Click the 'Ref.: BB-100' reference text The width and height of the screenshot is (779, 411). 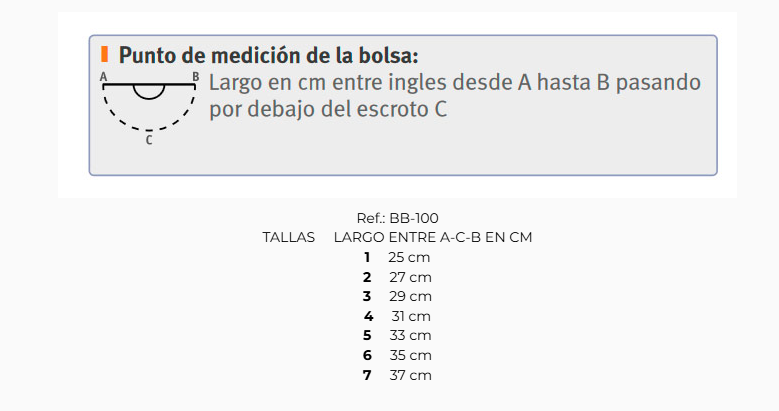coord(397,218)
